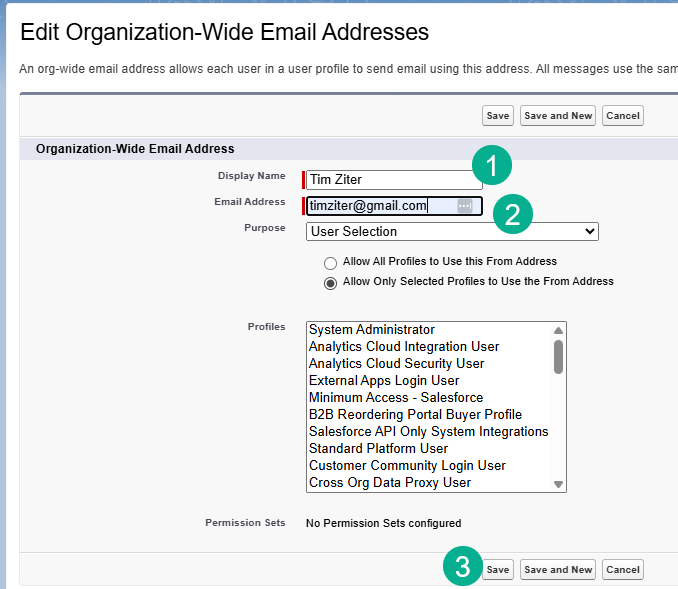678x589 pixels.
Task: Select Standard Platform User profile
Action: [x=378, y=449]
